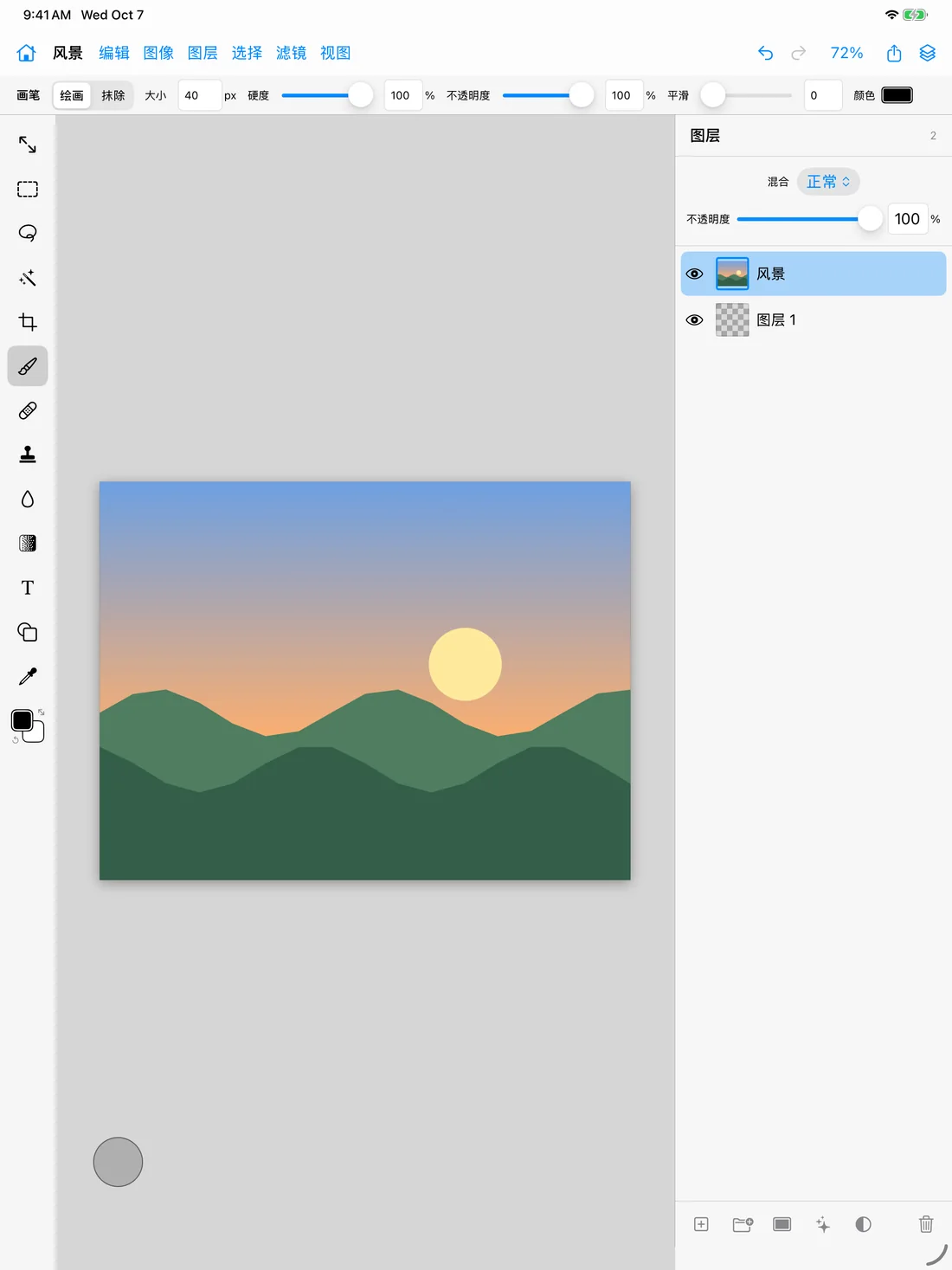Open the share/export menu
952x1270 pixels.
coord(894,53)
